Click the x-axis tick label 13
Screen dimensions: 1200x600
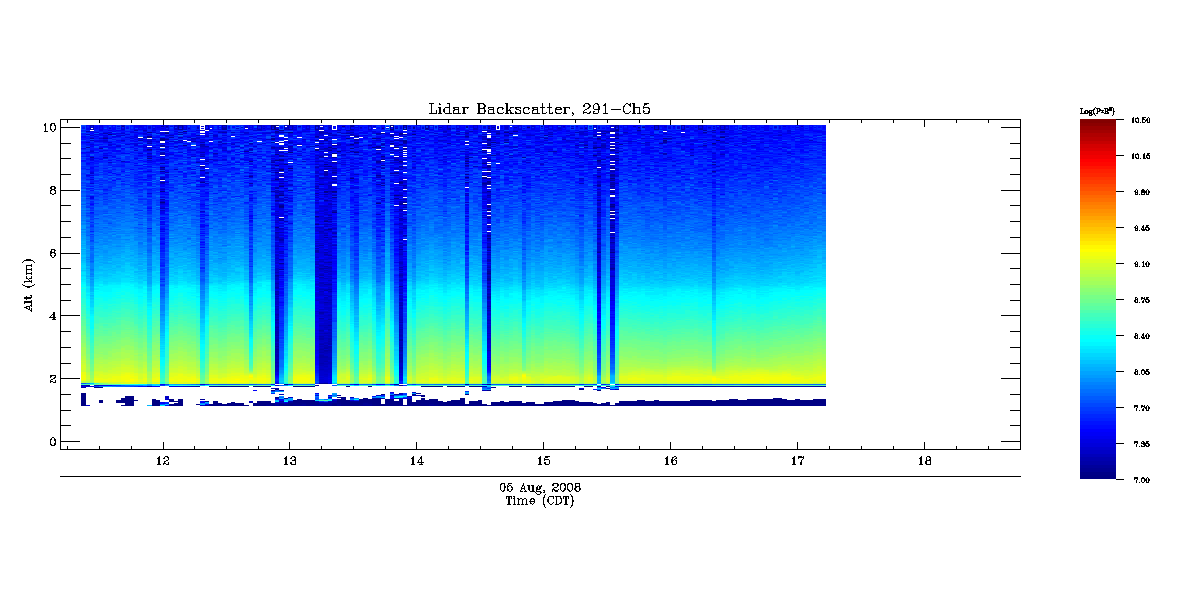[x=290, y=462]
